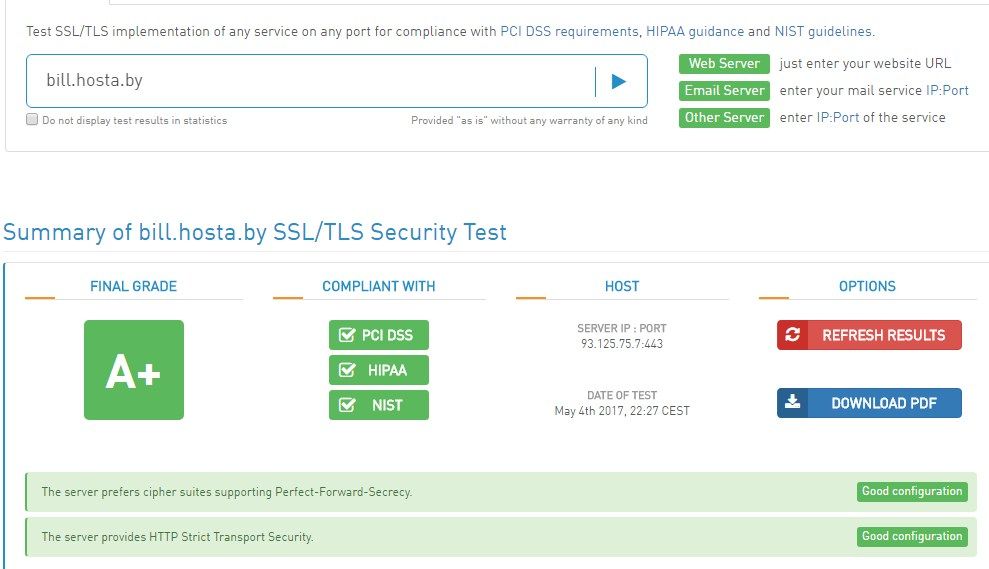Viewport: 989px width, 569px height.
Task: Click the green A+ final grade badge
Action: pyautogui.click(x=134, y=370)
